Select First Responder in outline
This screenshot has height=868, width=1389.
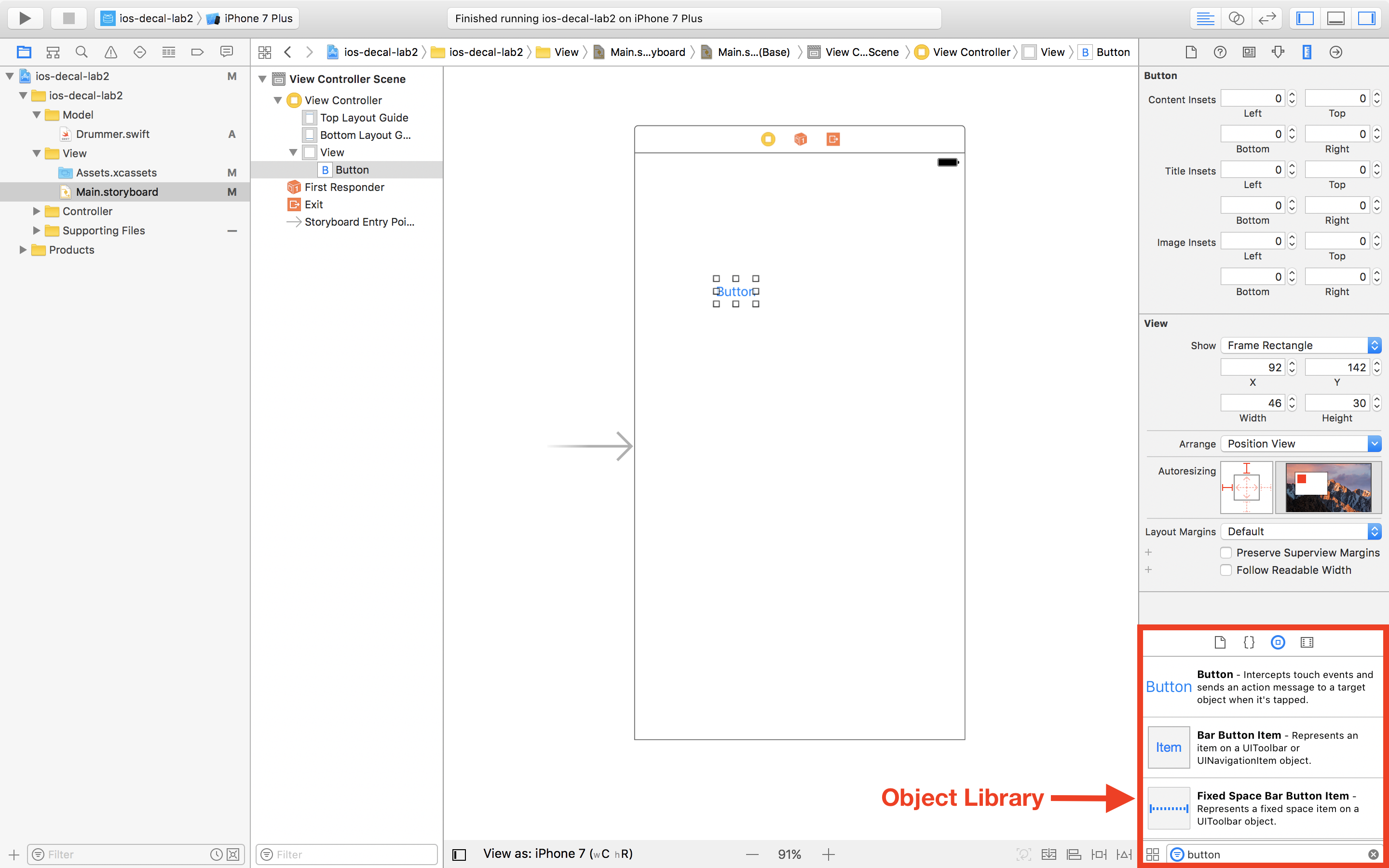tap(344, 187)
